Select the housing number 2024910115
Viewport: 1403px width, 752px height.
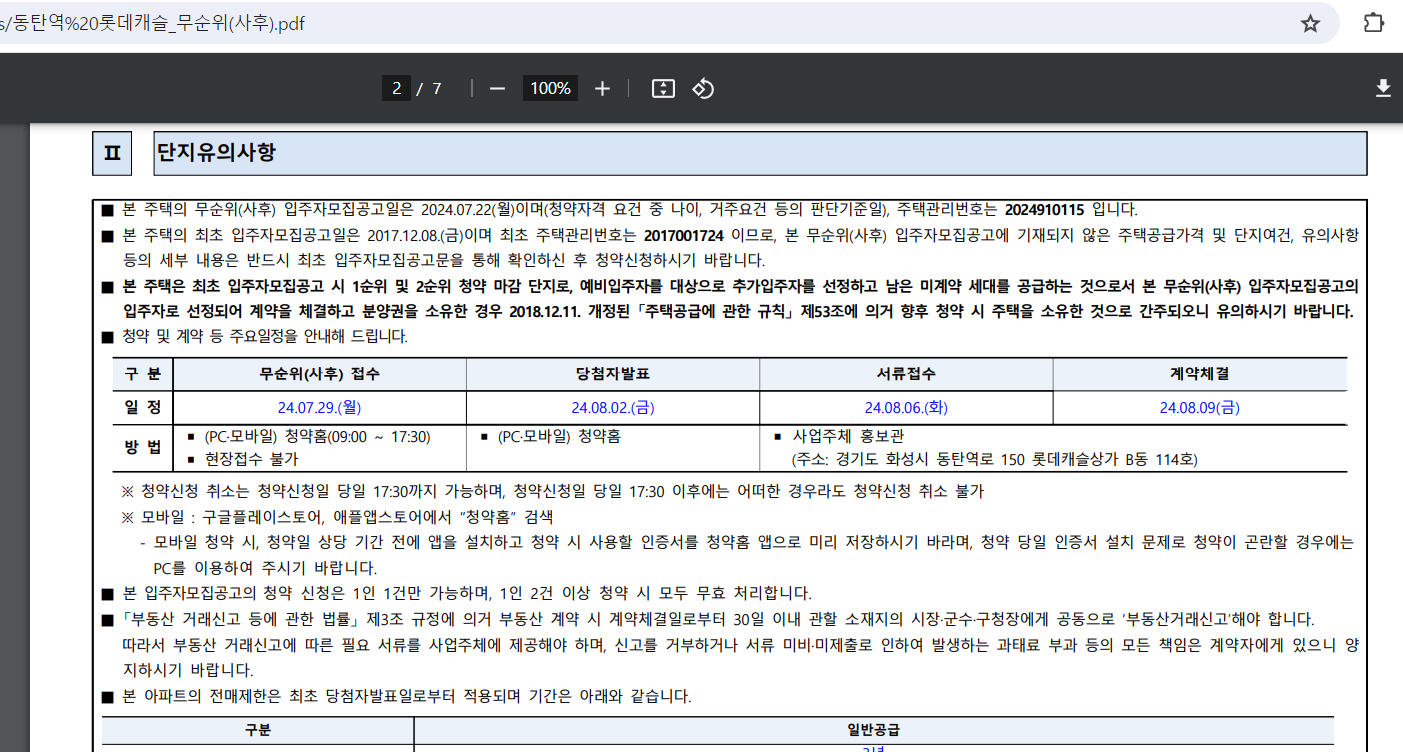click(1044, 210)
